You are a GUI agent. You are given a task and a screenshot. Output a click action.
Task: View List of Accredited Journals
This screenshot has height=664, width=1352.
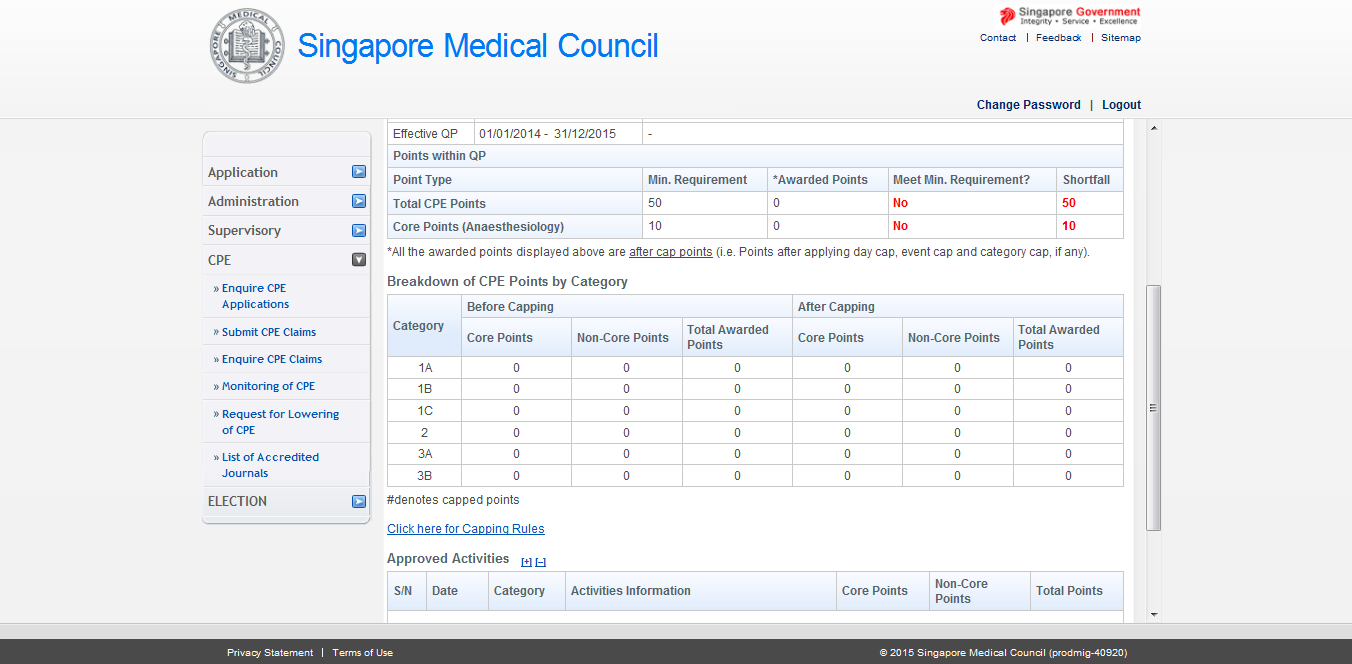tap(270, 465)
